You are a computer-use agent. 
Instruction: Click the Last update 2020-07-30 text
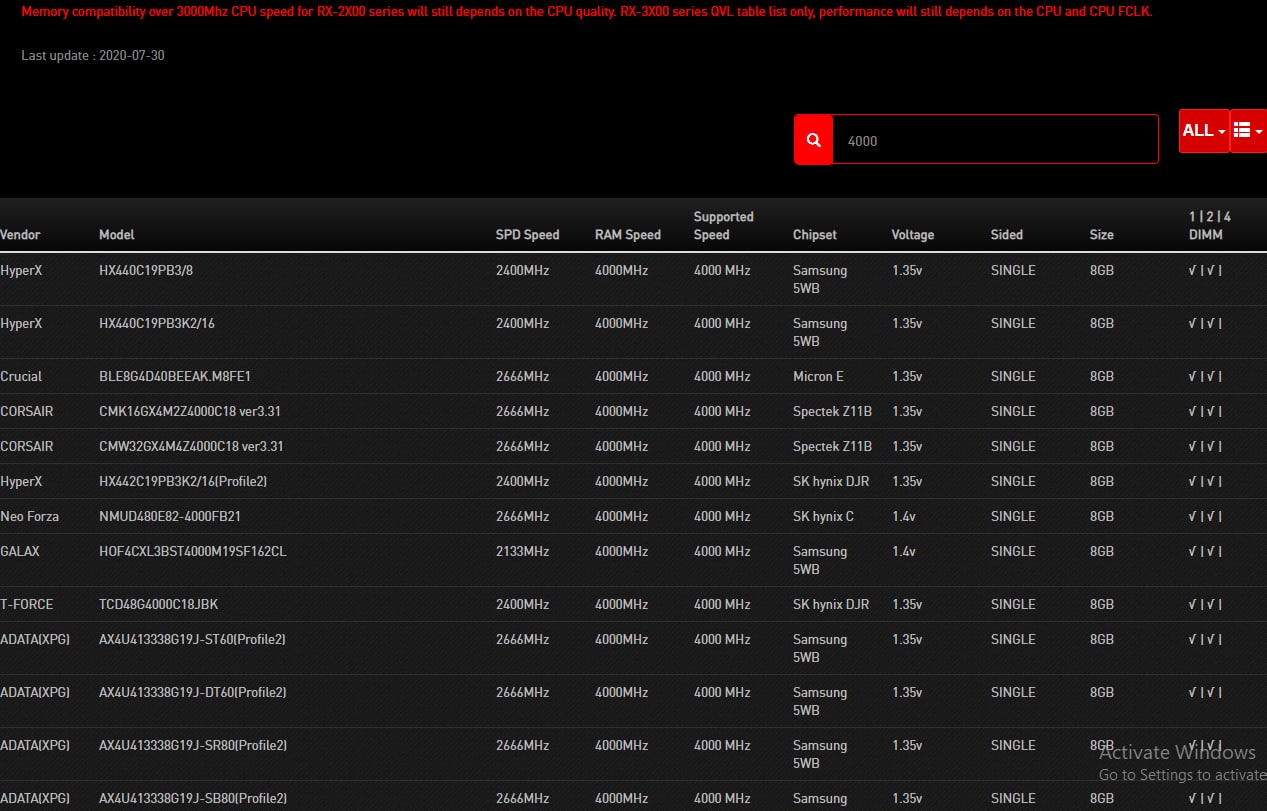tap(93, 56)
